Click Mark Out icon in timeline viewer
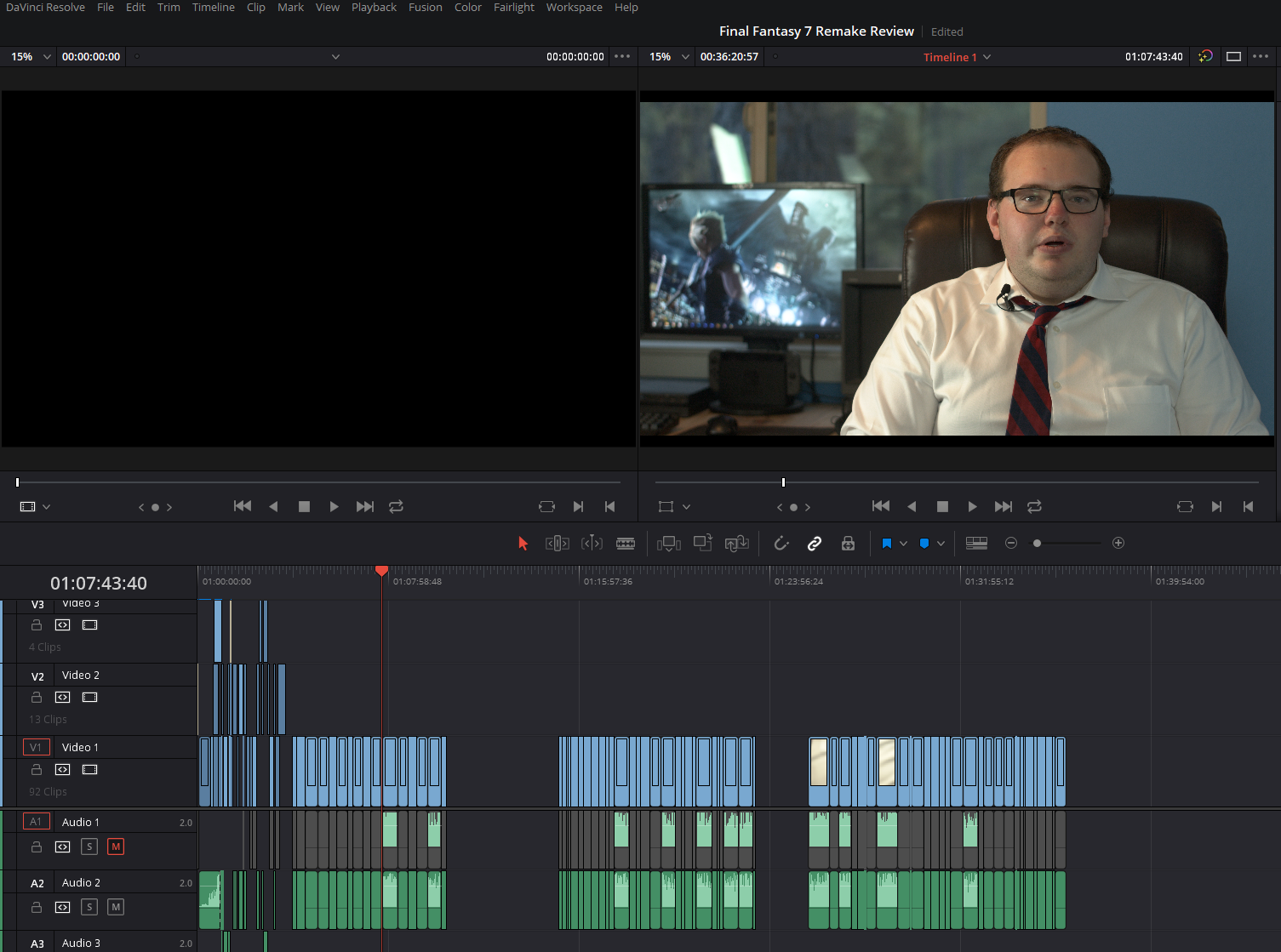The height and width of the screenshot is (952, 1281). click(x=1248, y=506)
